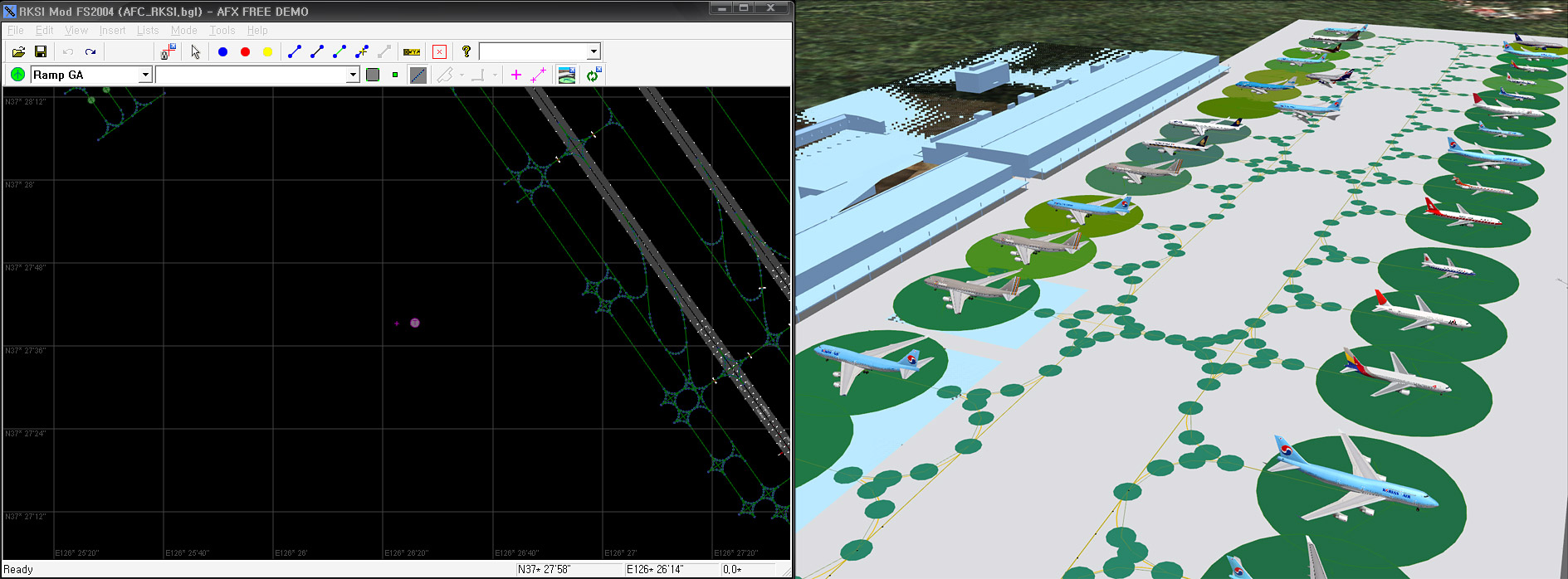Click the blue Redo arrow
1568x579 pixels.
pos(90,51)
